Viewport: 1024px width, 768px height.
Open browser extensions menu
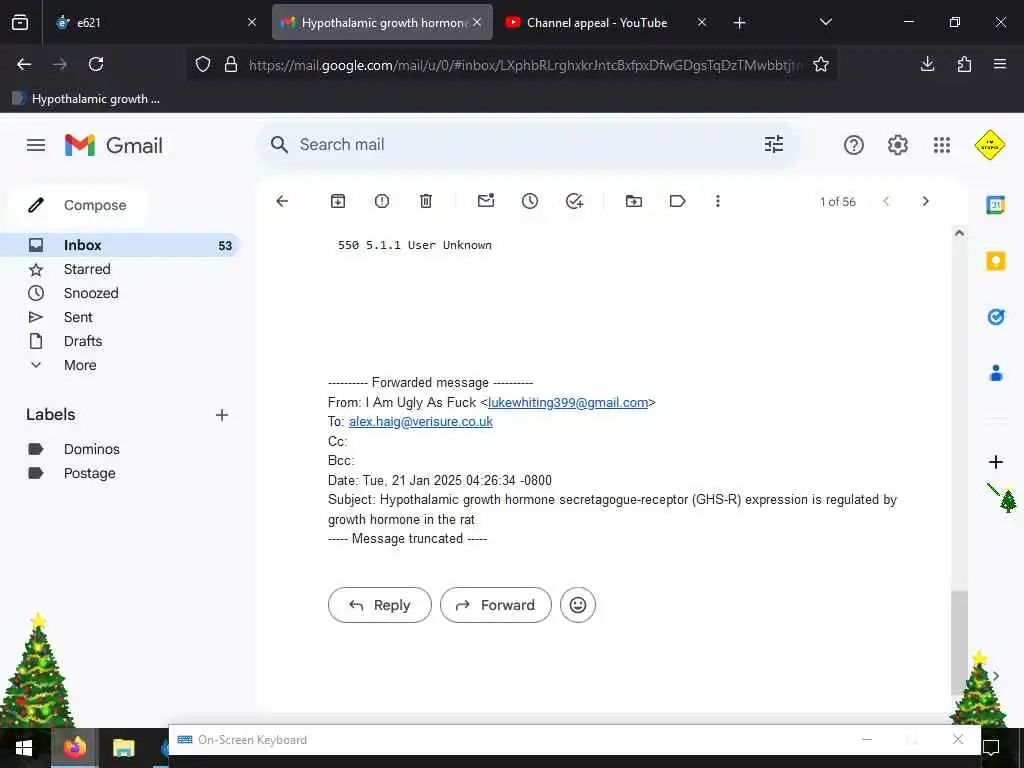pyautogui.click(x=964, y=64)
